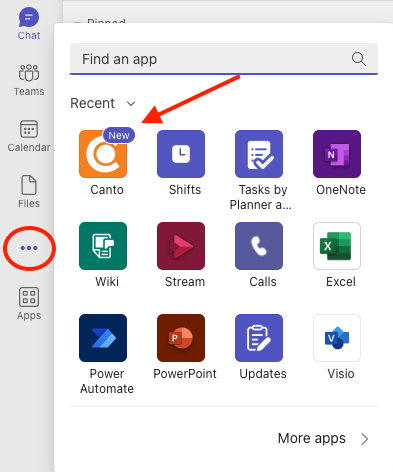Open Apps store in the sidebar
The image size is (393, 472).
coord(29,304)
